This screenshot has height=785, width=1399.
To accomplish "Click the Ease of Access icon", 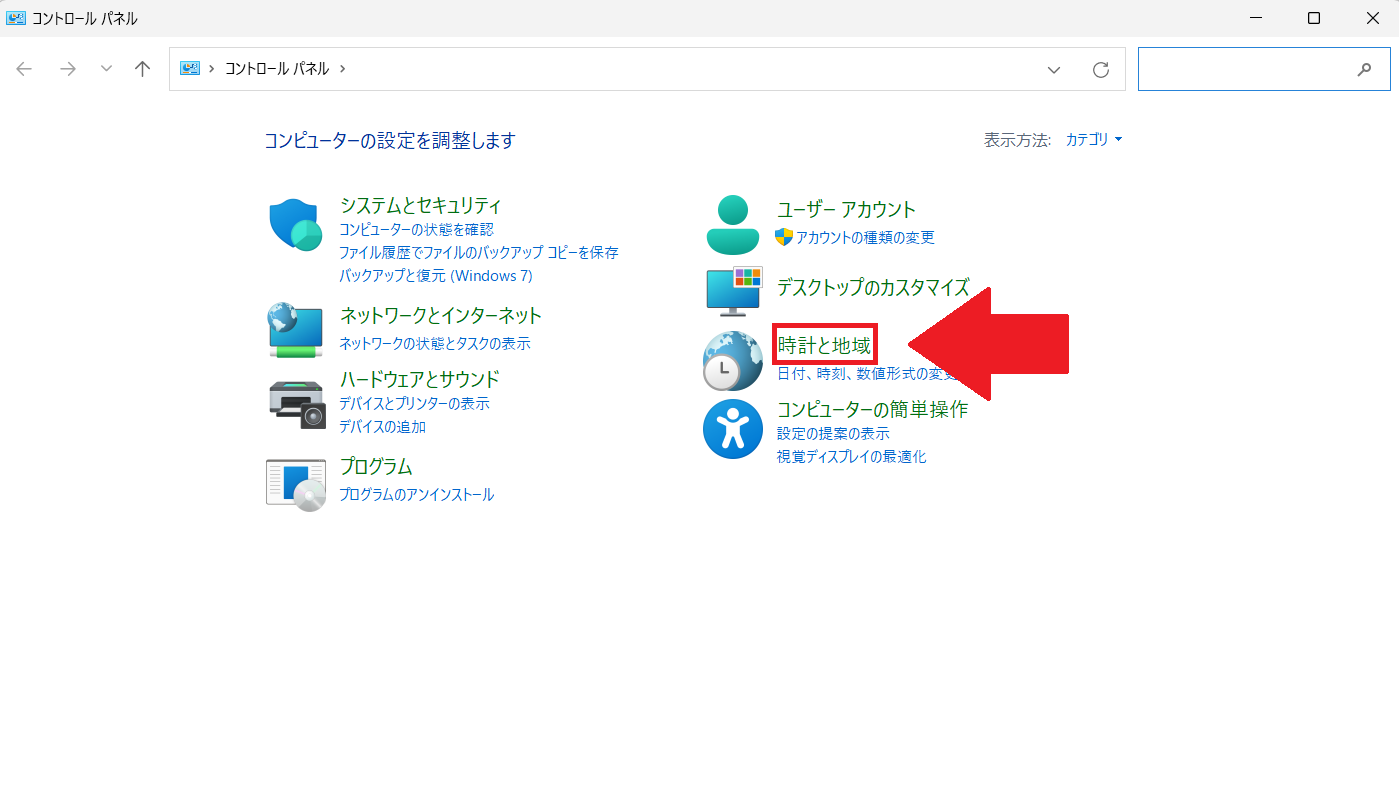I will (x=733, y=429).
